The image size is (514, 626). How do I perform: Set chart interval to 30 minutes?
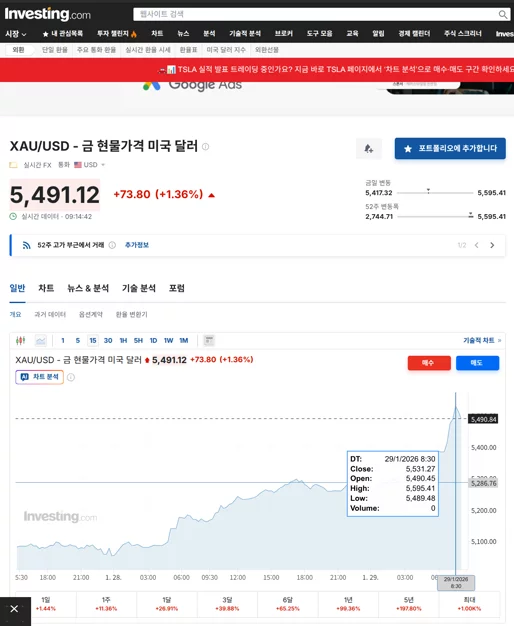point(108,341)
